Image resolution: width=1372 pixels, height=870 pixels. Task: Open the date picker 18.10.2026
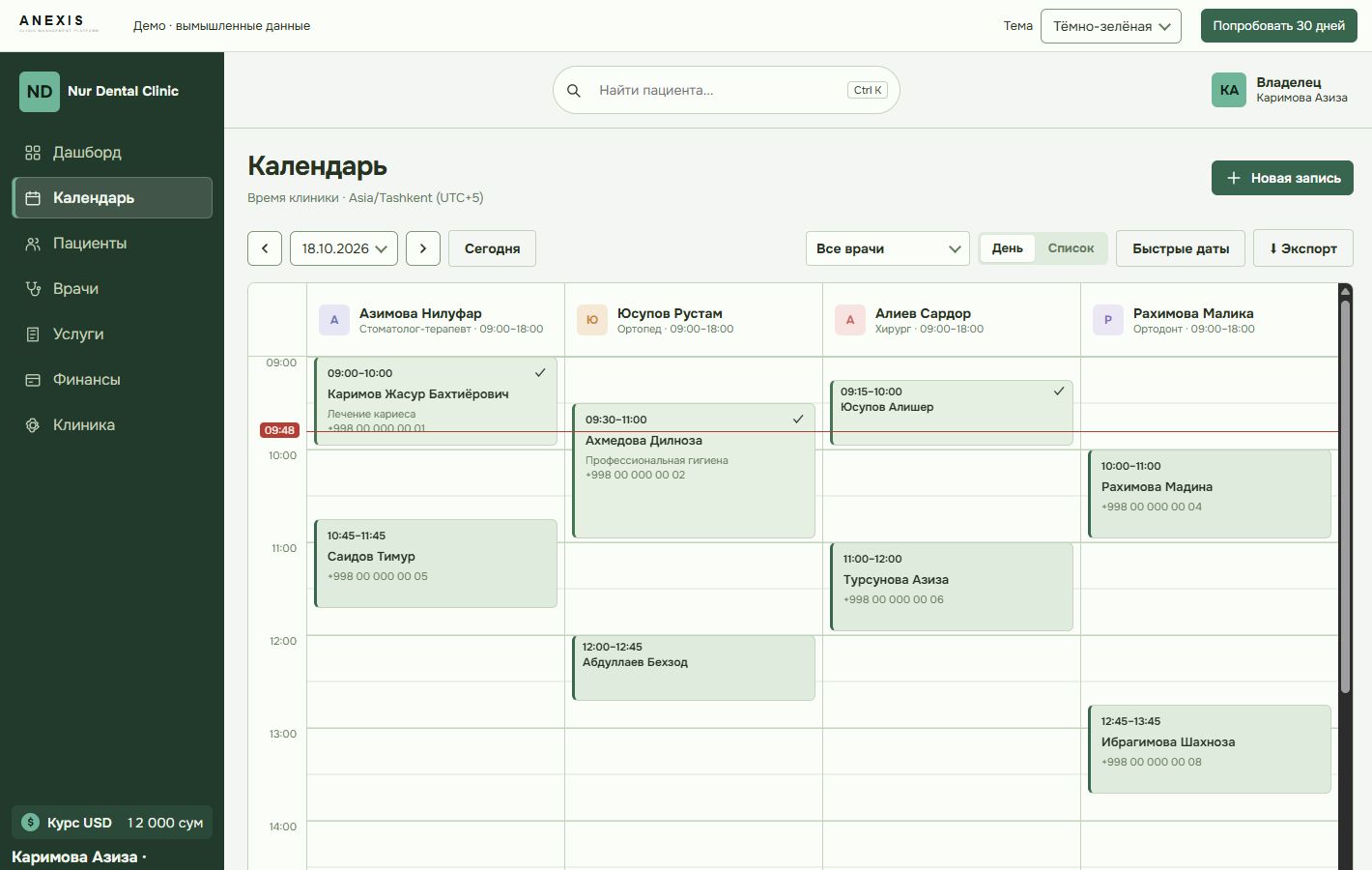click(344, 248)
